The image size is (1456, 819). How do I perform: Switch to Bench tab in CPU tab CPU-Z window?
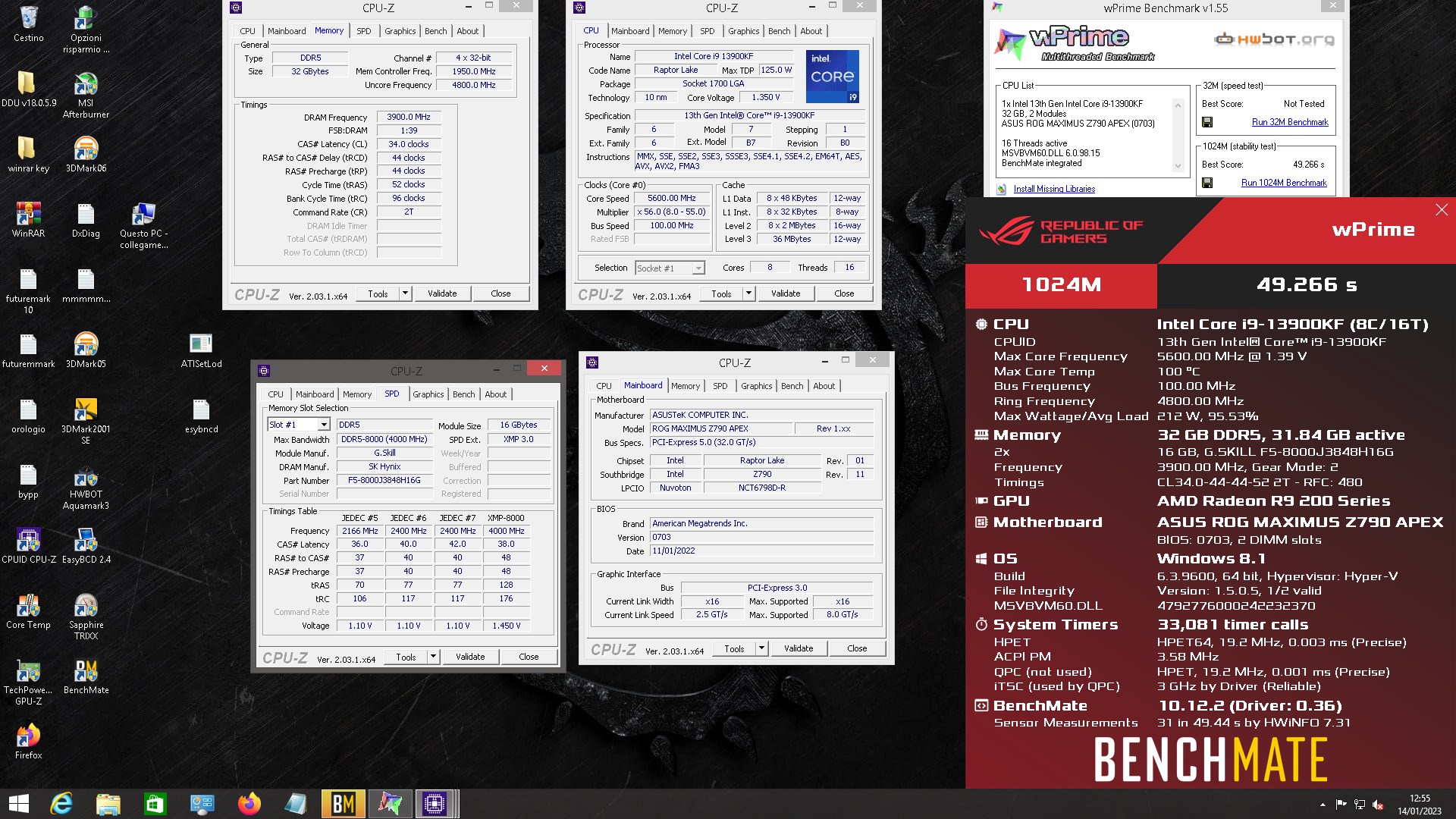pyautogui.click(x=779, y=31)
